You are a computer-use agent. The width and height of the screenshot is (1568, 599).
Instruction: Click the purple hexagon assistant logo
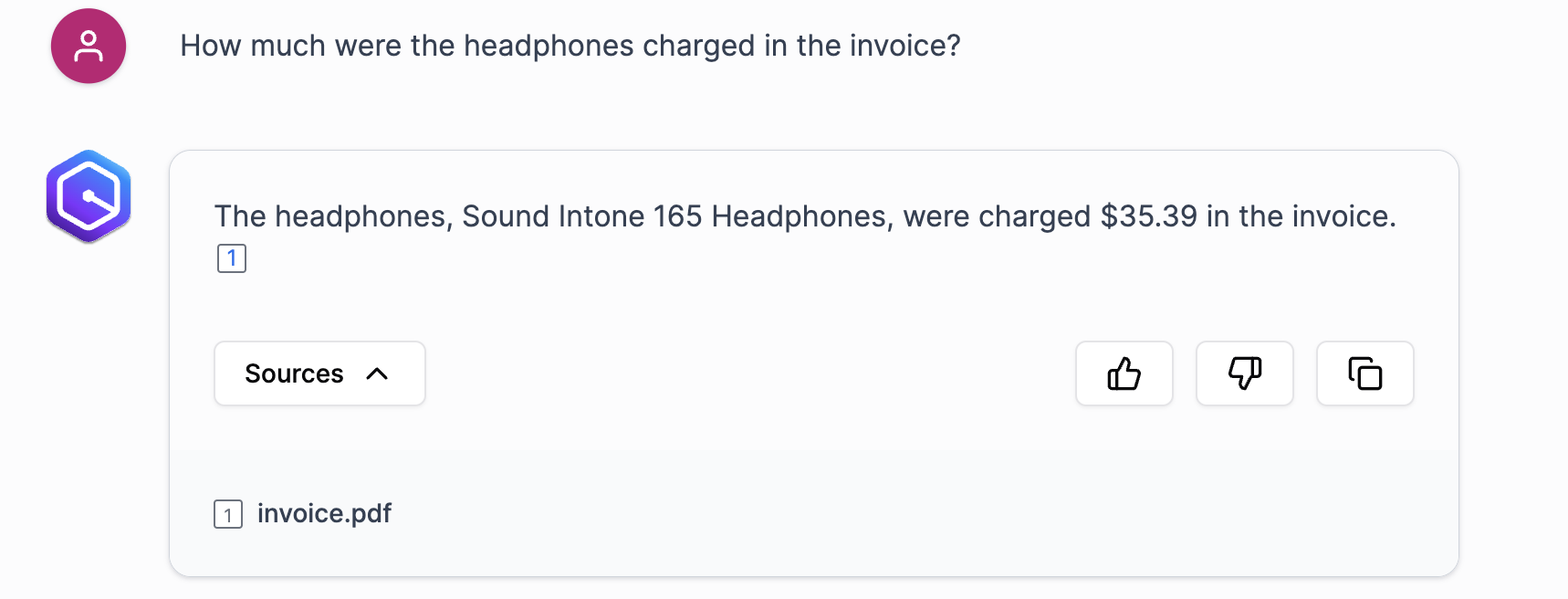click(89, 196)
